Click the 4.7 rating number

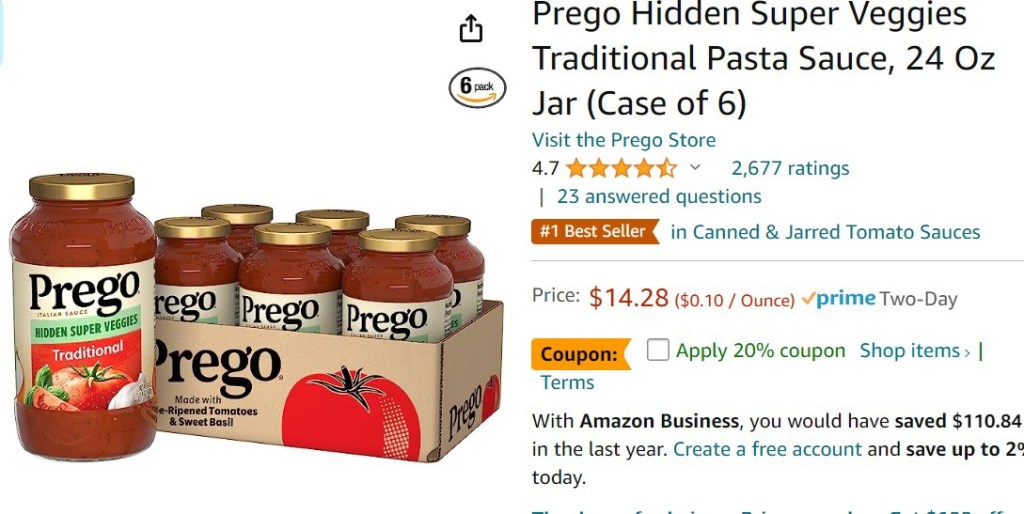pyautogui.click(x=545, y=169)
